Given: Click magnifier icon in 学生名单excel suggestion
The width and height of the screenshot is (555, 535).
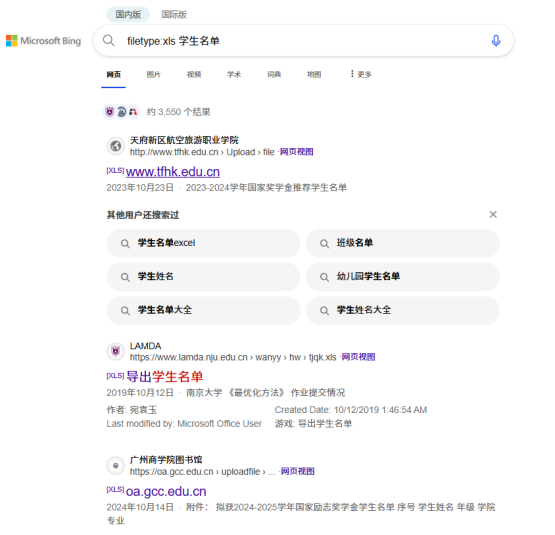Looking at the screenshot, I should pyautogui.click(x=125, y=244).
